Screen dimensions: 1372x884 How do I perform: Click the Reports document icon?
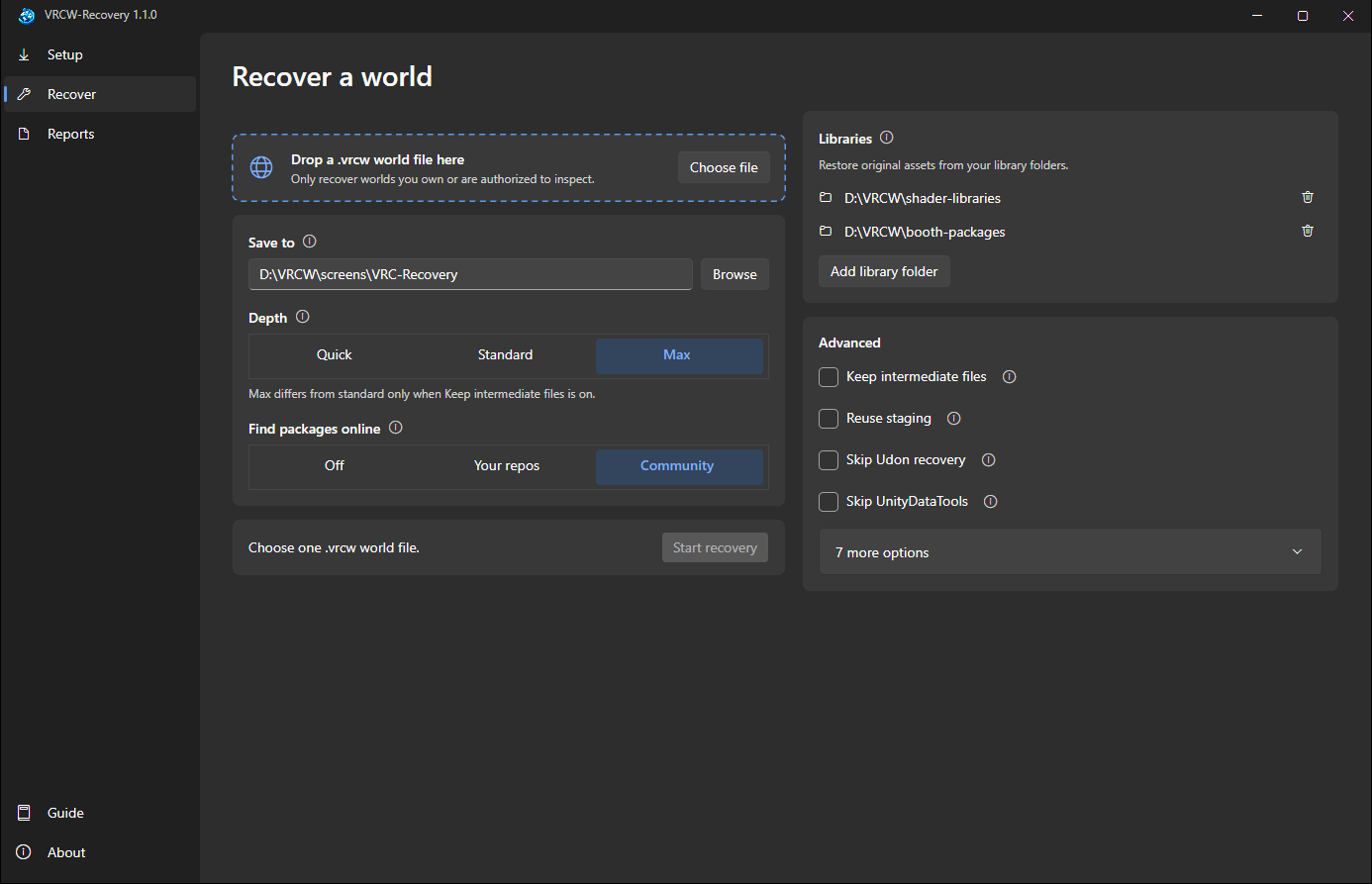pos(25,134)
